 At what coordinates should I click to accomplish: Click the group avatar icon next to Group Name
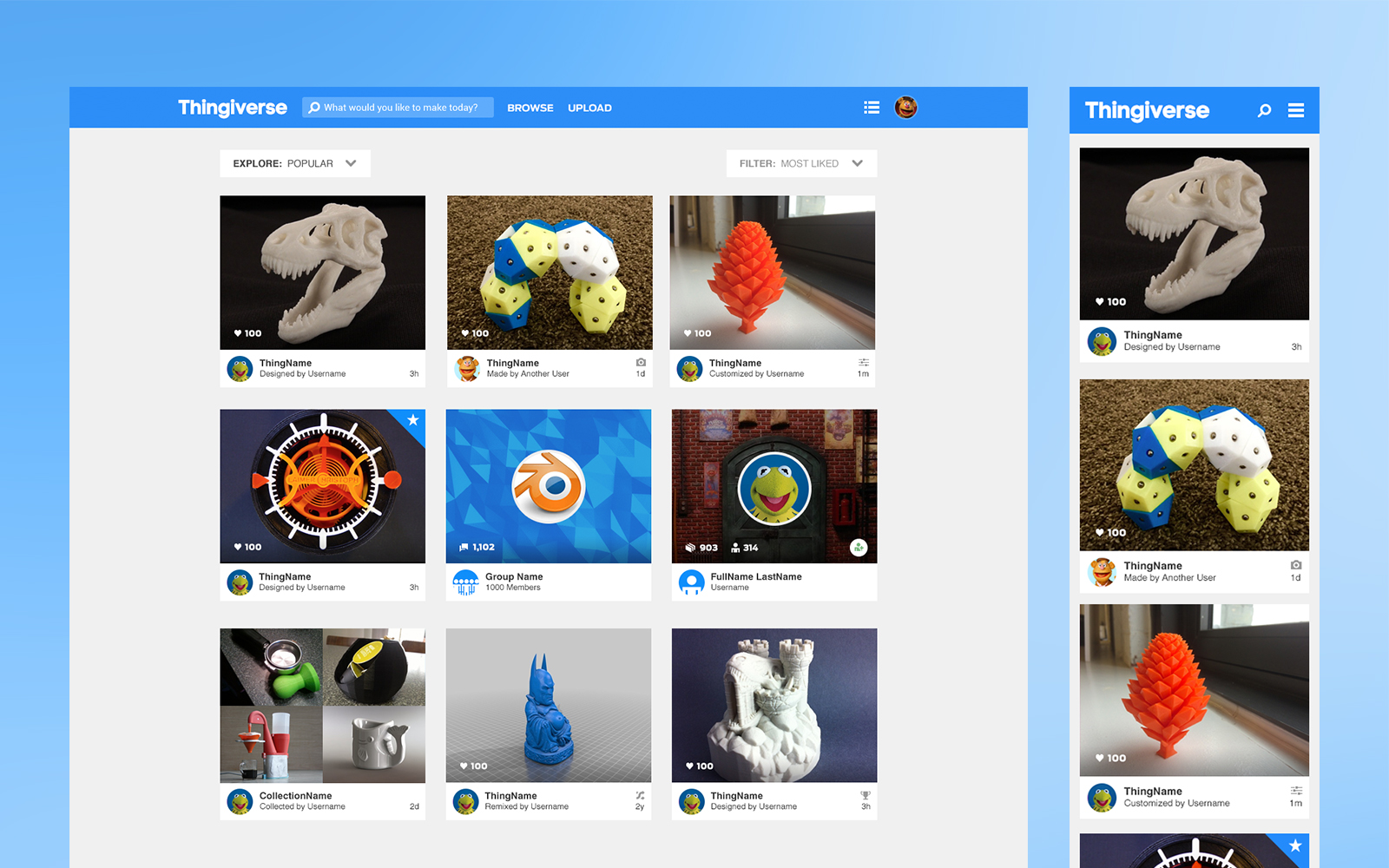click(x=466, y=582)
